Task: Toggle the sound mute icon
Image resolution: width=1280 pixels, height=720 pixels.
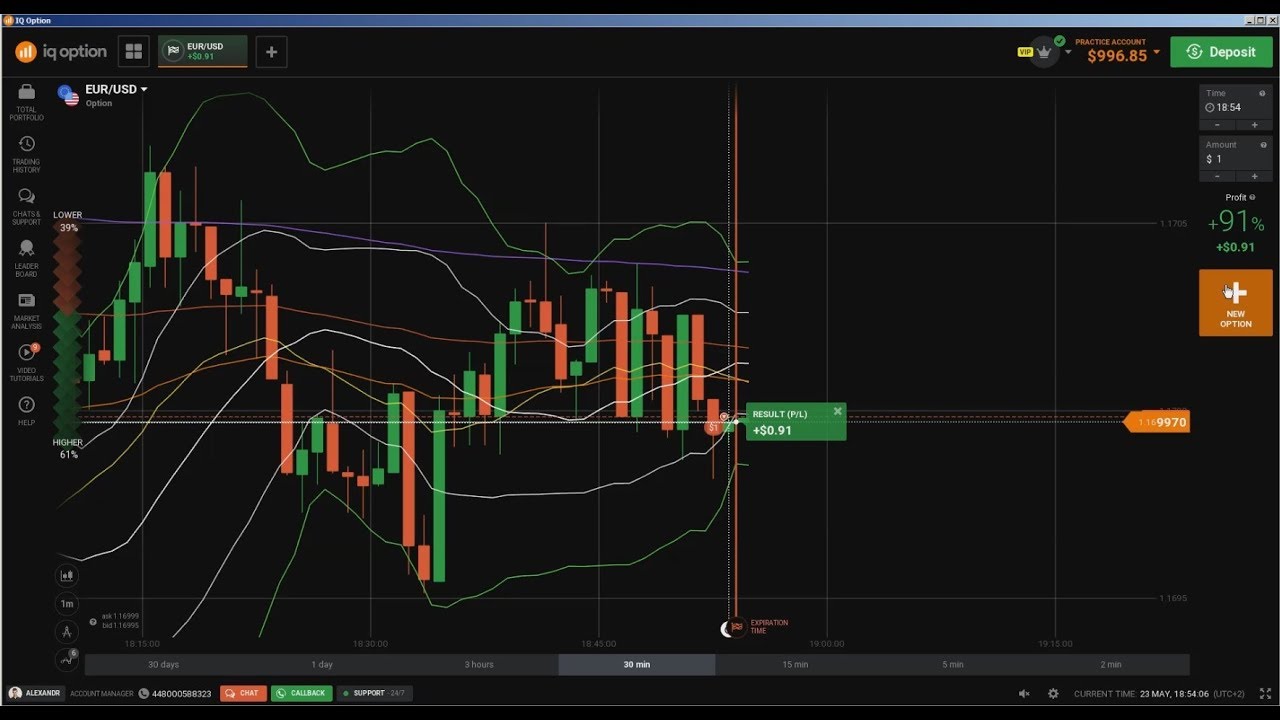Action: click(x=1024, y=693)
